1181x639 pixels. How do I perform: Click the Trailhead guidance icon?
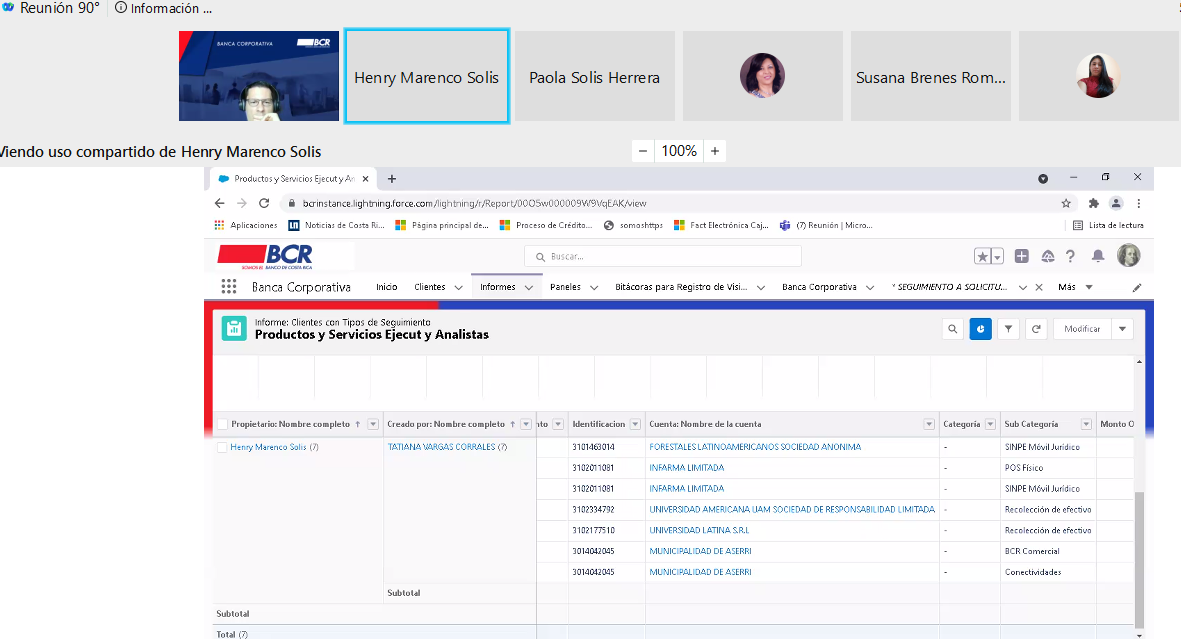1048,256
